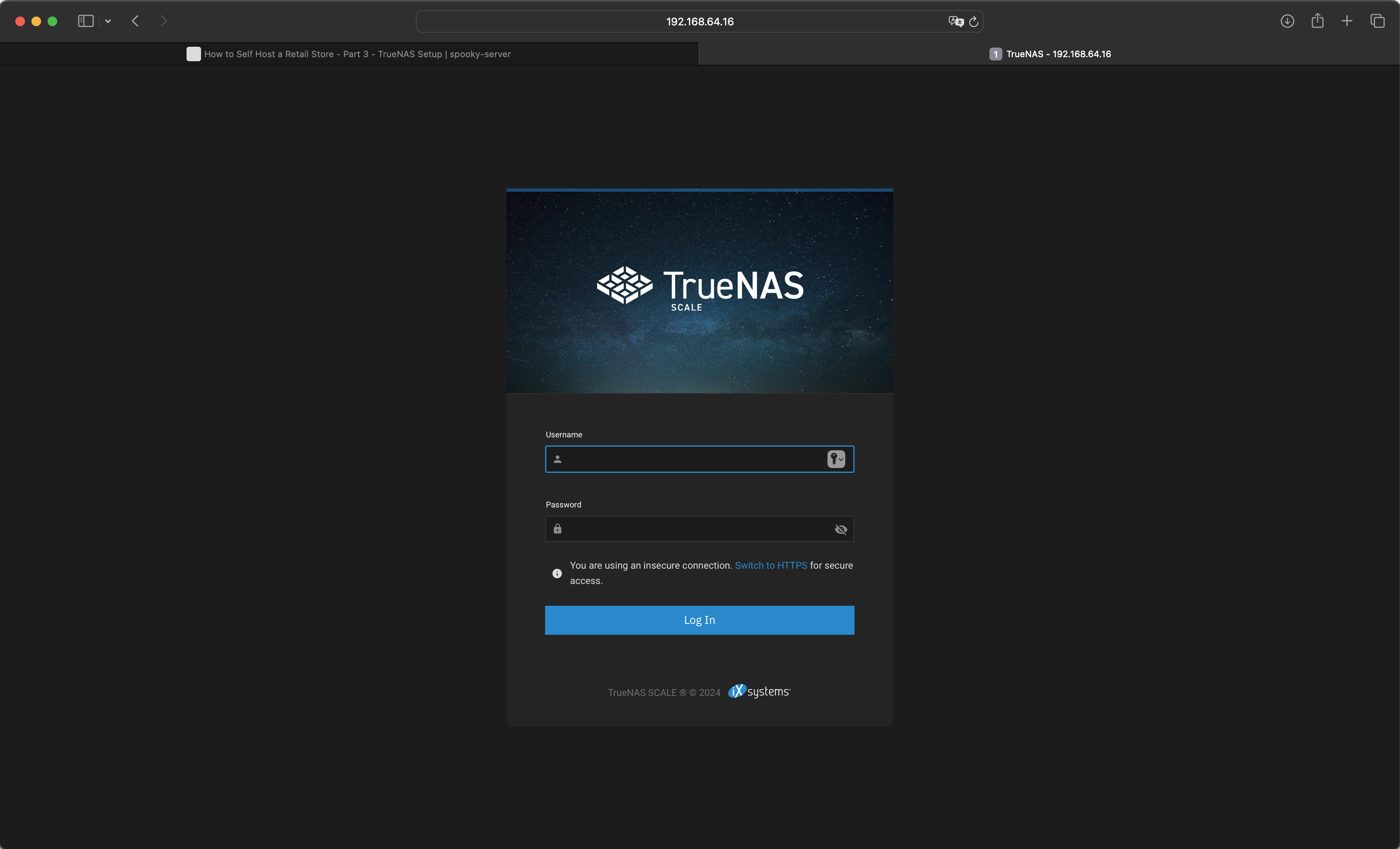Toggle the person icon in Username field
The width and height of the screenshot is (1400, 849).
(558, 459)
